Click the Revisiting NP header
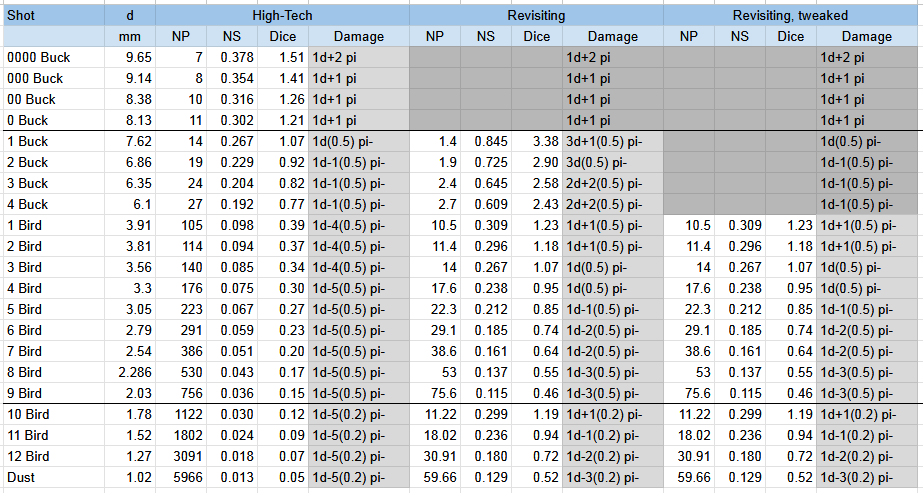923x493 pixels. pyautogui.click(x=435, y=36)
